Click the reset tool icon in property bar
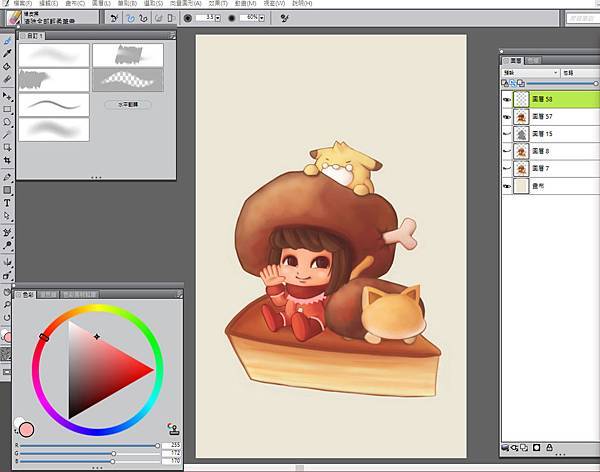Image resolution: width=600 pixels, height=472 pixels. click(x=114, y=18)
